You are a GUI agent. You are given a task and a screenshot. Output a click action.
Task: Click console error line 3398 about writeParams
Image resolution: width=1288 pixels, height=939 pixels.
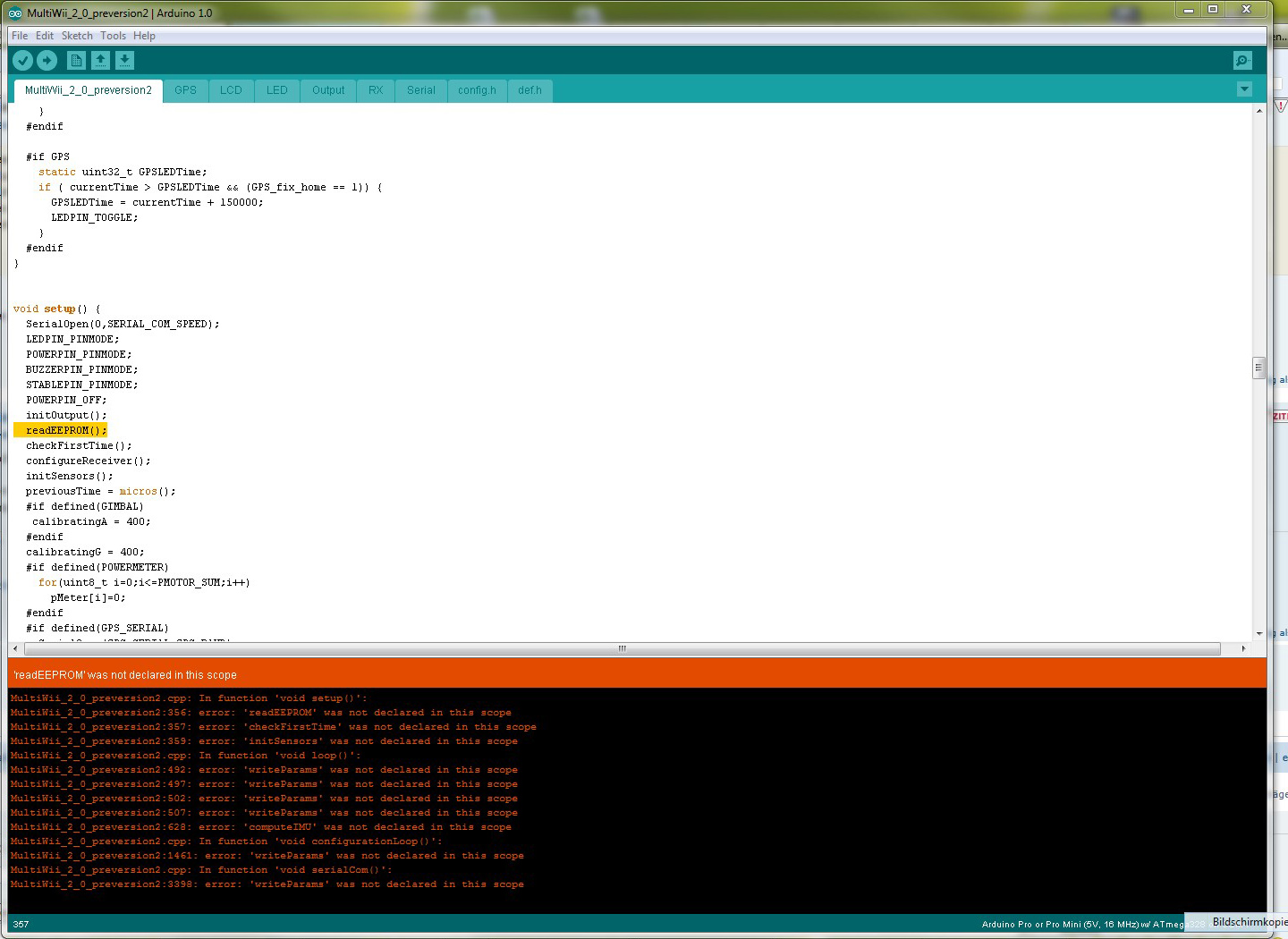tap(267, 884)
